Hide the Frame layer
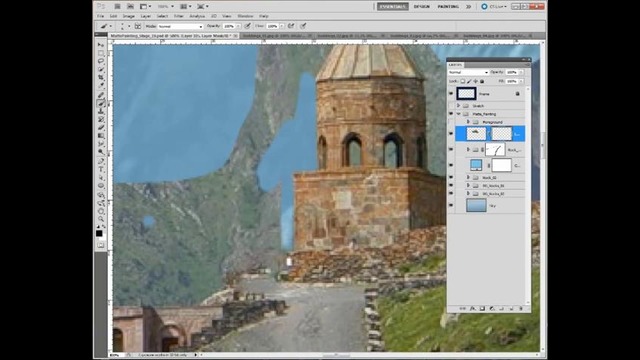The height and width of the screenshot is (360, 640). (451, 94)
